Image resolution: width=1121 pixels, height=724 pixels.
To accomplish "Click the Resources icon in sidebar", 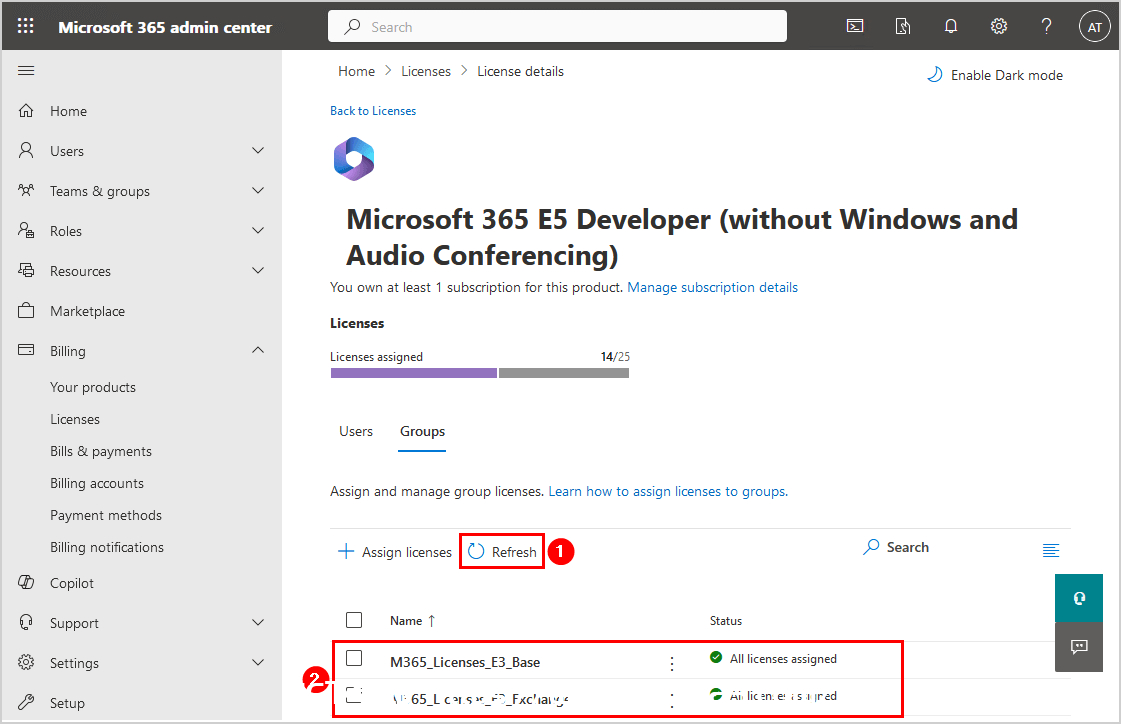I will [26, 271].
